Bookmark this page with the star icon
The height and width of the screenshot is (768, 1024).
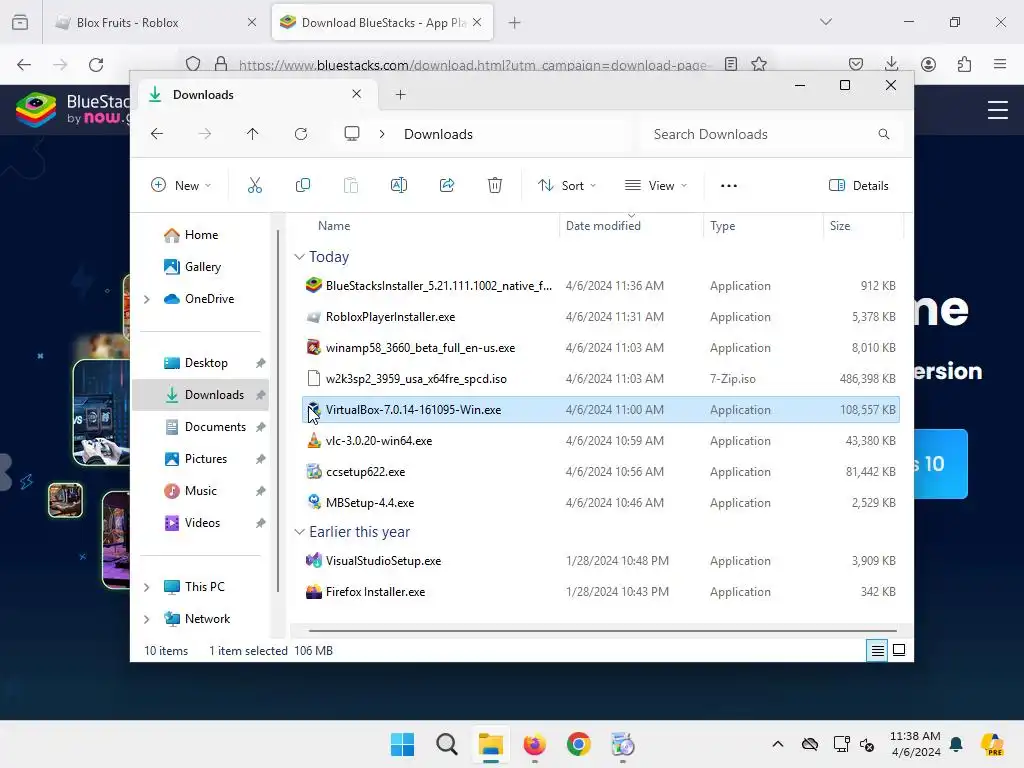click(x=759, y=64)
